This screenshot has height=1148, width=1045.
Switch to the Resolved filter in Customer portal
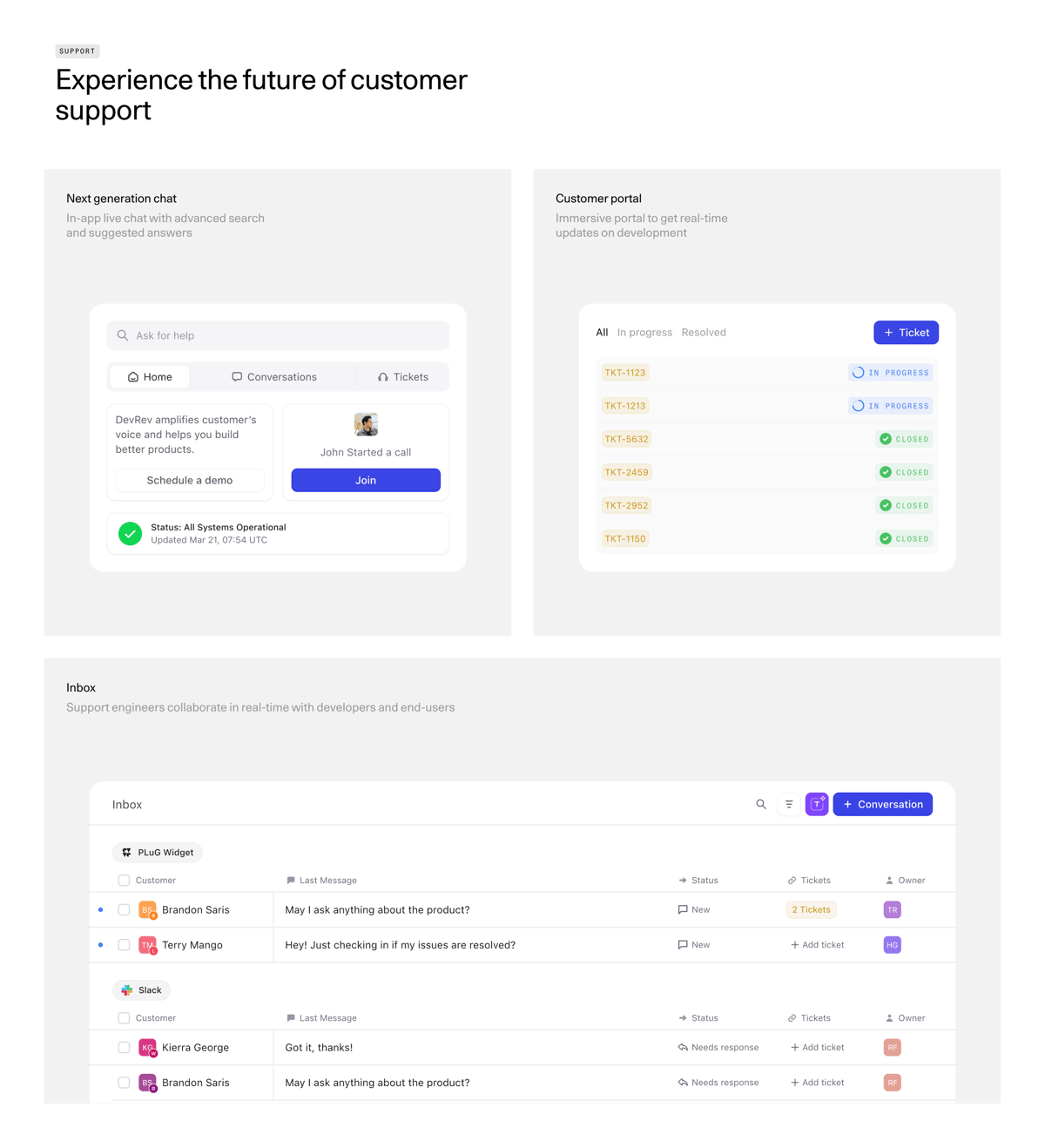[x=704, y=332]
